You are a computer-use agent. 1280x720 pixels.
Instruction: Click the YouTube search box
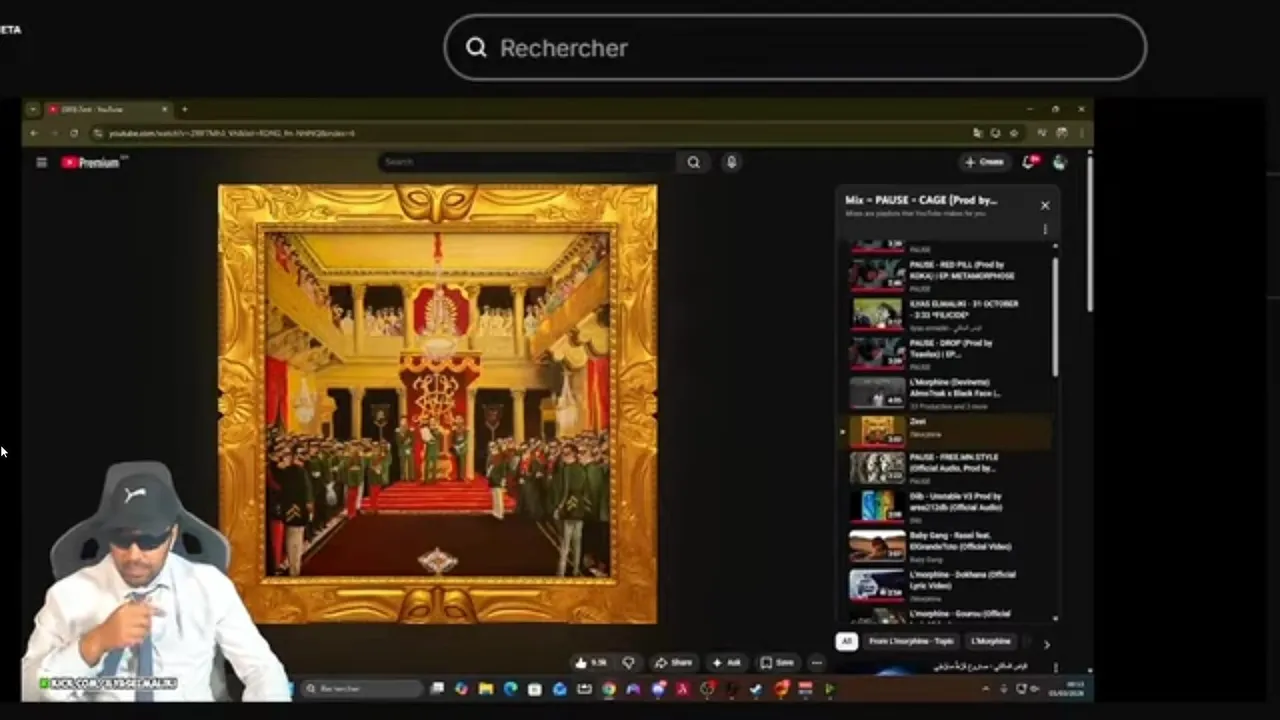pyautogui.click(x=528, y=162)
